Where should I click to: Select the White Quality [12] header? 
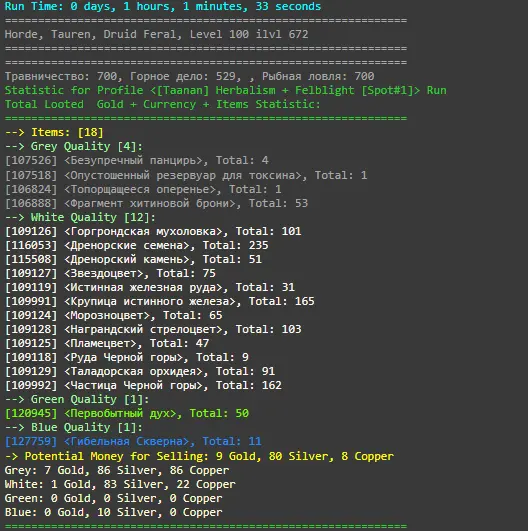[80, 217]
